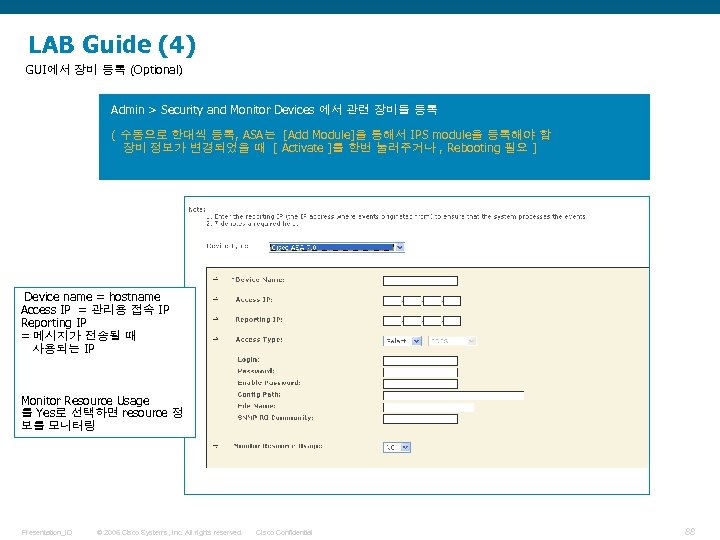Click the first octet of Access IP
720x540 pixels.
coord(393,301)
